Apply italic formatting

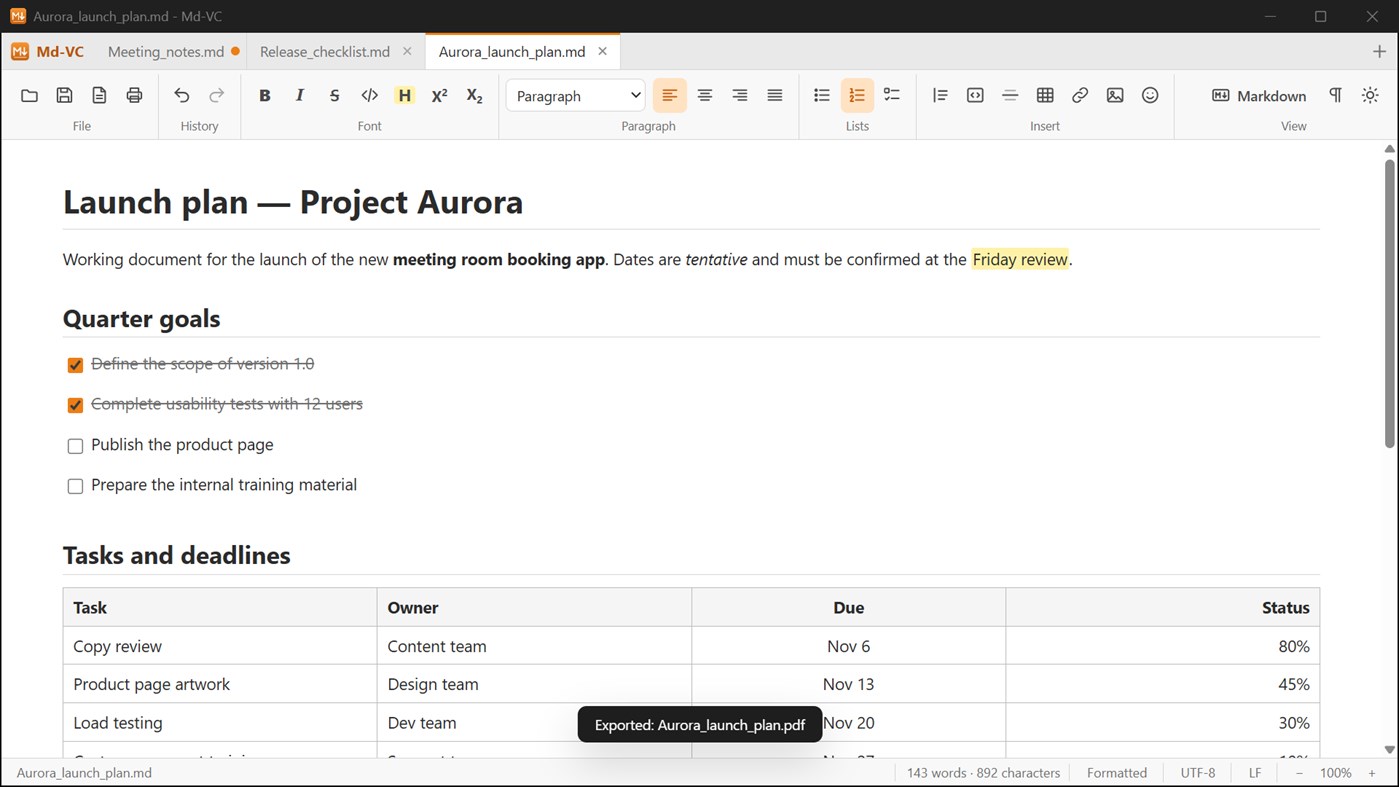[x=299, y=95]
